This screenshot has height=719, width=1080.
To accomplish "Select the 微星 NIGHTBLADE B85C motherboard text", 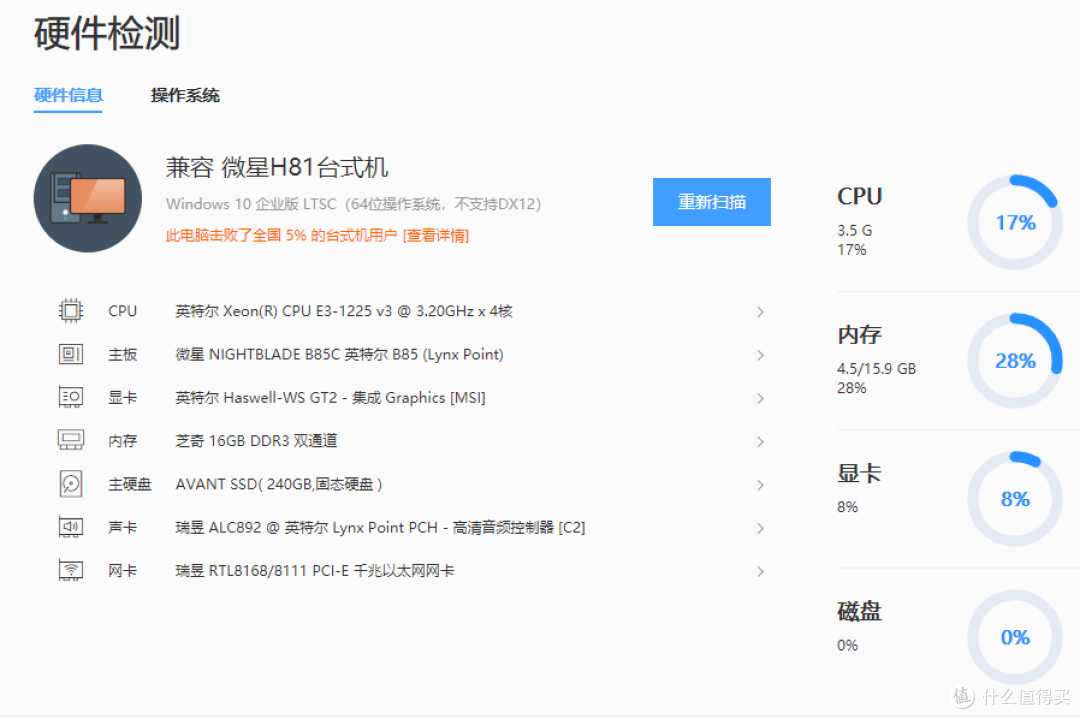I will tap(339, 355).
